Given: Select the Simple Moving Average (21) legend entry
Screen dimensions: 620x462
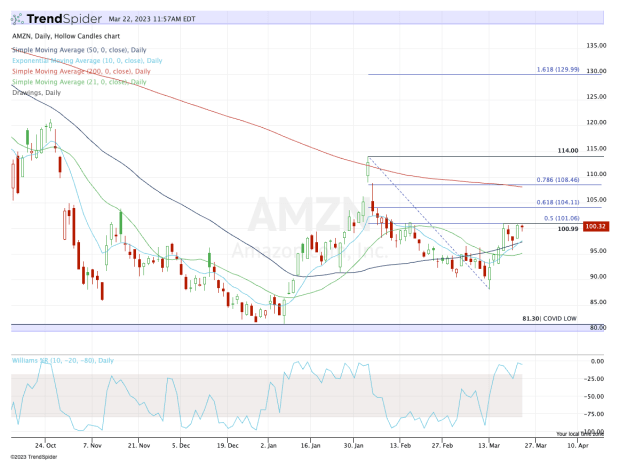Looking at the screenshot, I should click(79, 82).
